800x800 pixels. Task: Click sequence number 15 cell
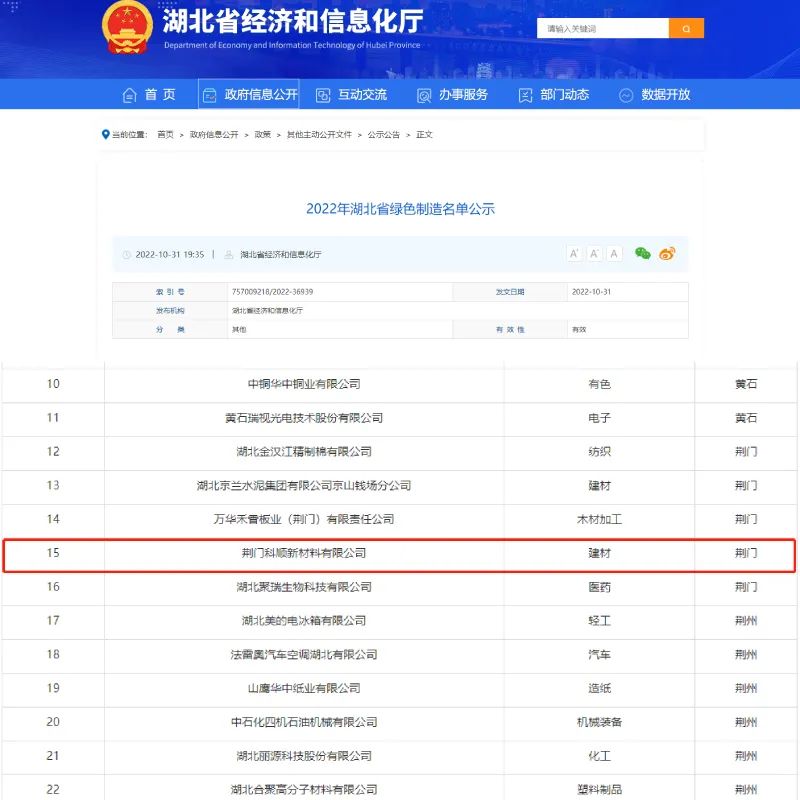tap(53, 554)
